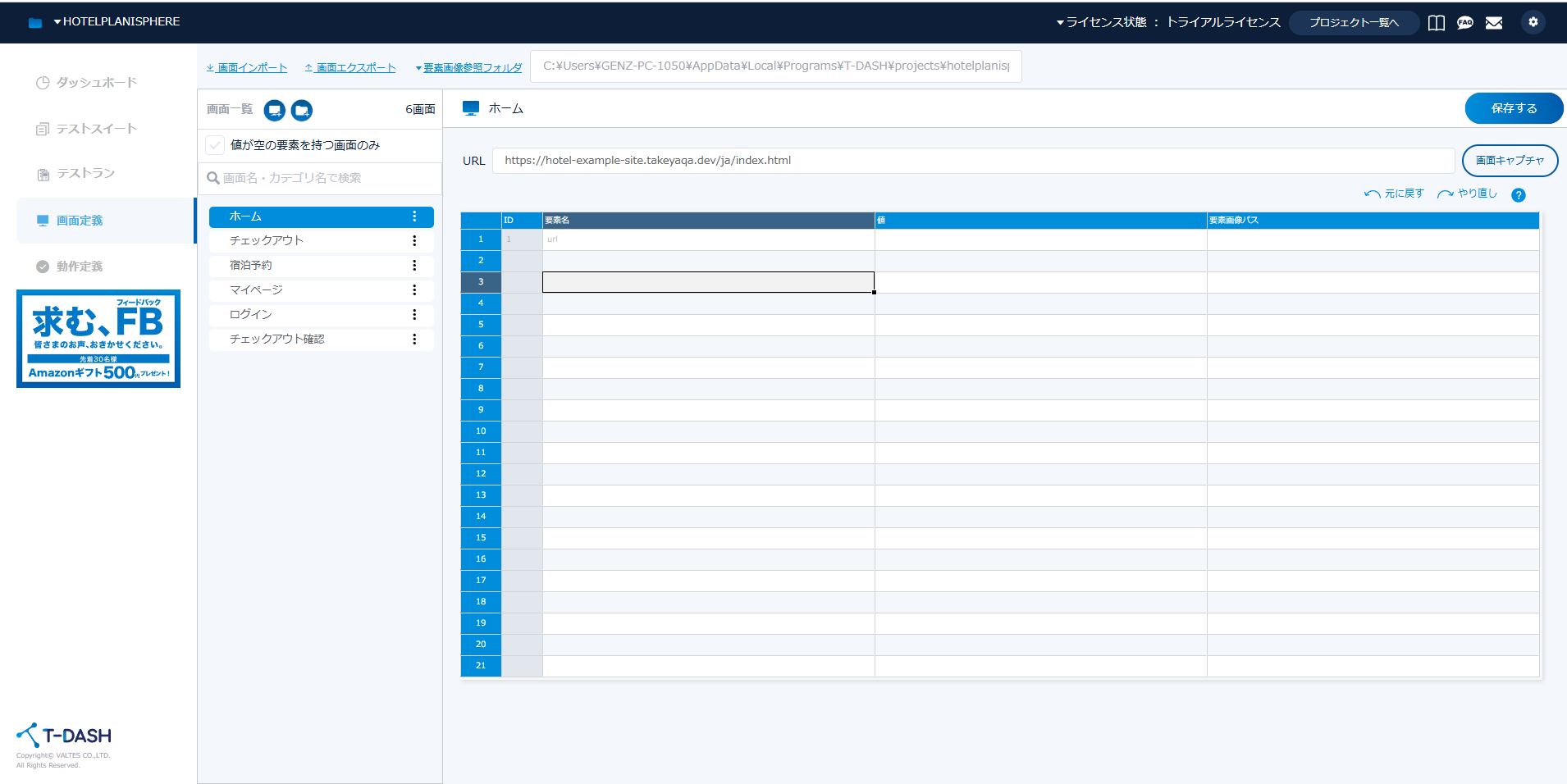Screen dimensions: 1567x784
Task: Open the 要素画像参照フォルダ dropdown
Action: point(468,68)
